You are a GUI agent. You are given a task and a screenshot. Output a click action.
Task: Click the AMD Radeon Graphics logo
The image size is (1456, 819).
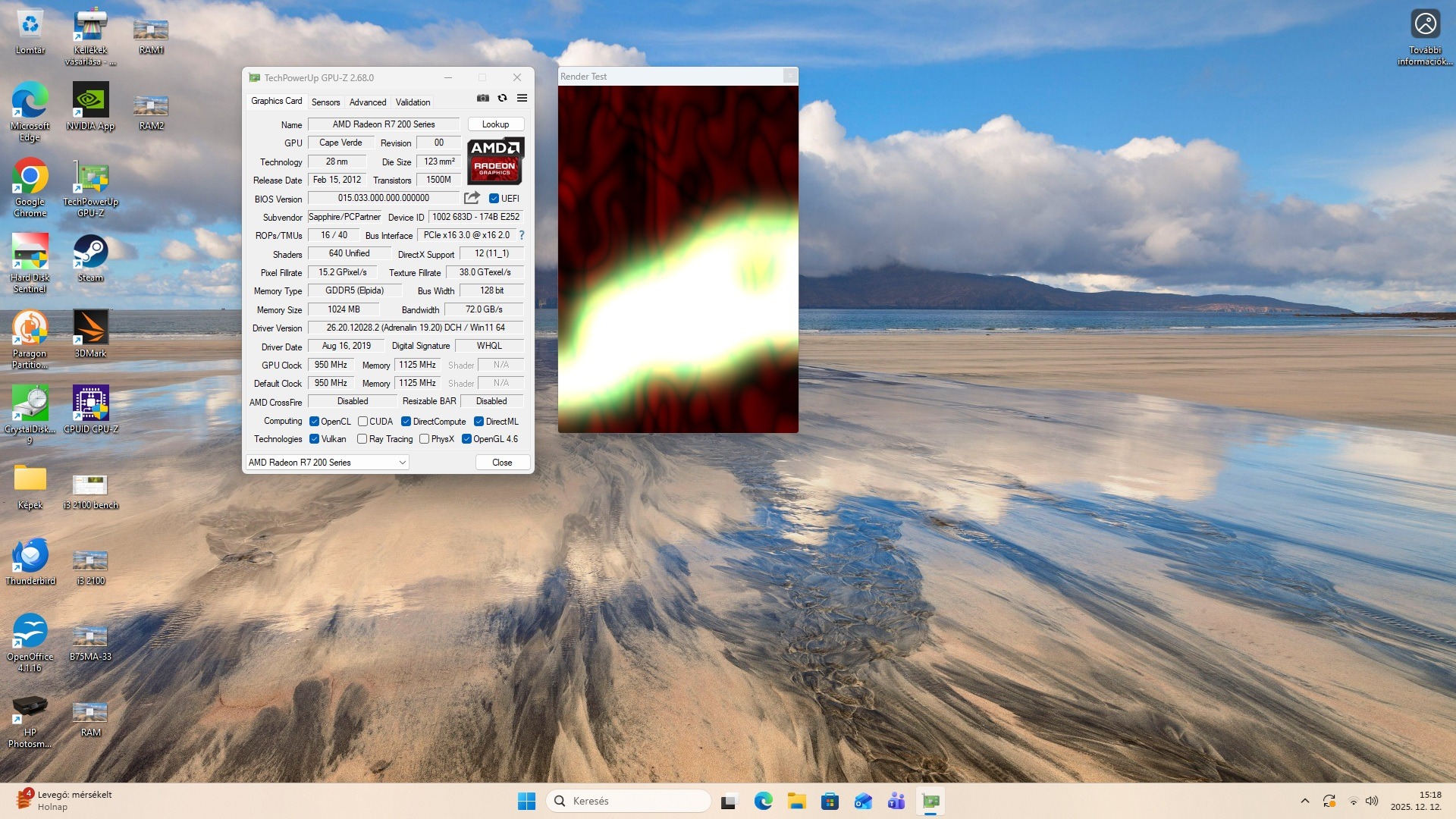point(495,161)
